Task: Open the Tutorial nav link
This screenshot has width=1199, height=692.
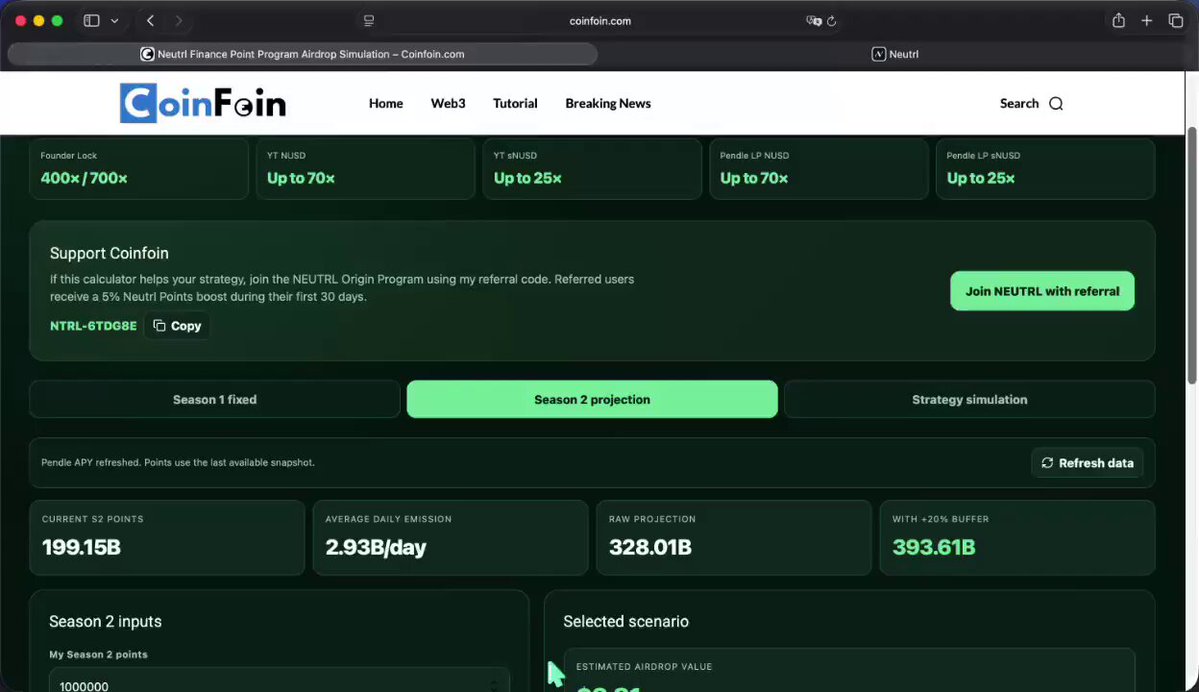Action: click(x=515, y=103)
